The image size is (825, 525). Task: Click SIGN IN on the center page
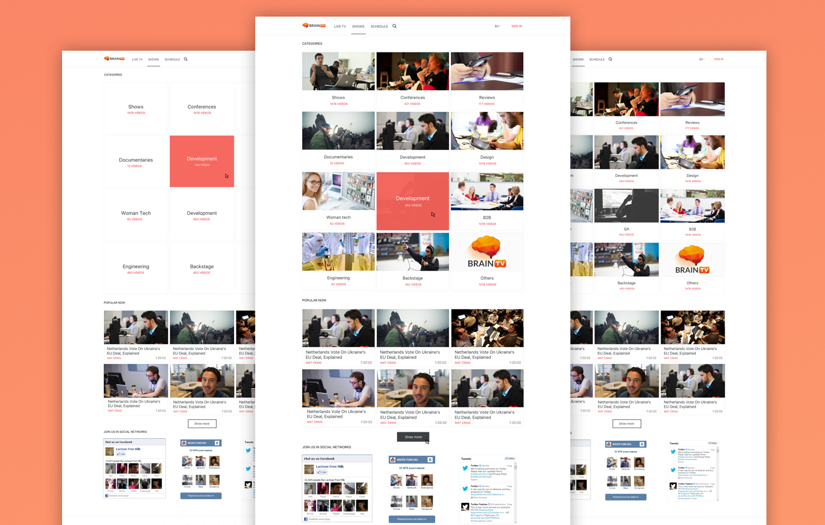click(x=517, y=26)
